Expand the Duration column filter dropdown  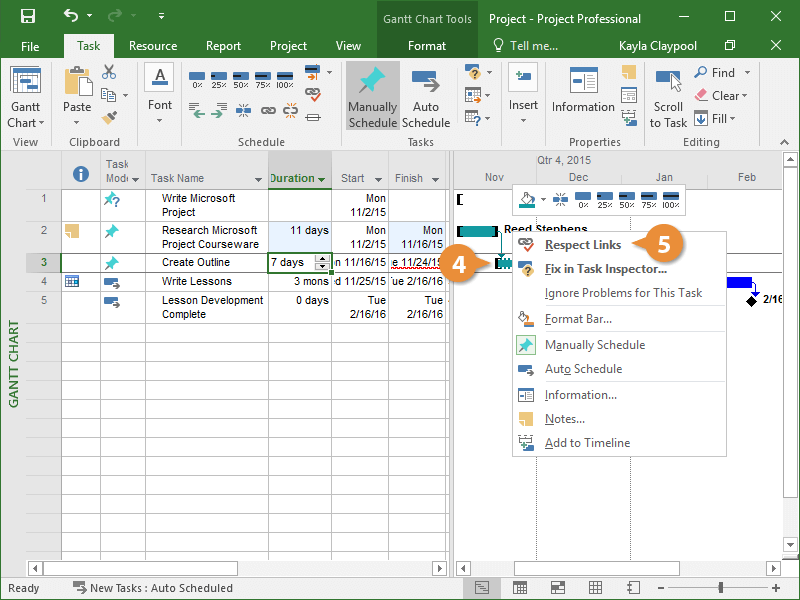click(321, 180)
